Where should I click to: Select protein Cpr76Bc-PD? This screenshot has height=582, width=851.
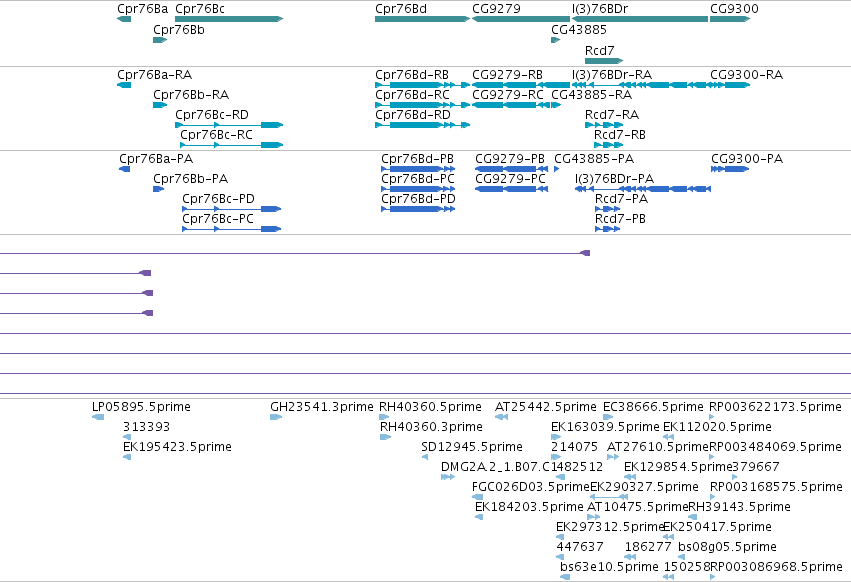tap(231, 209)
